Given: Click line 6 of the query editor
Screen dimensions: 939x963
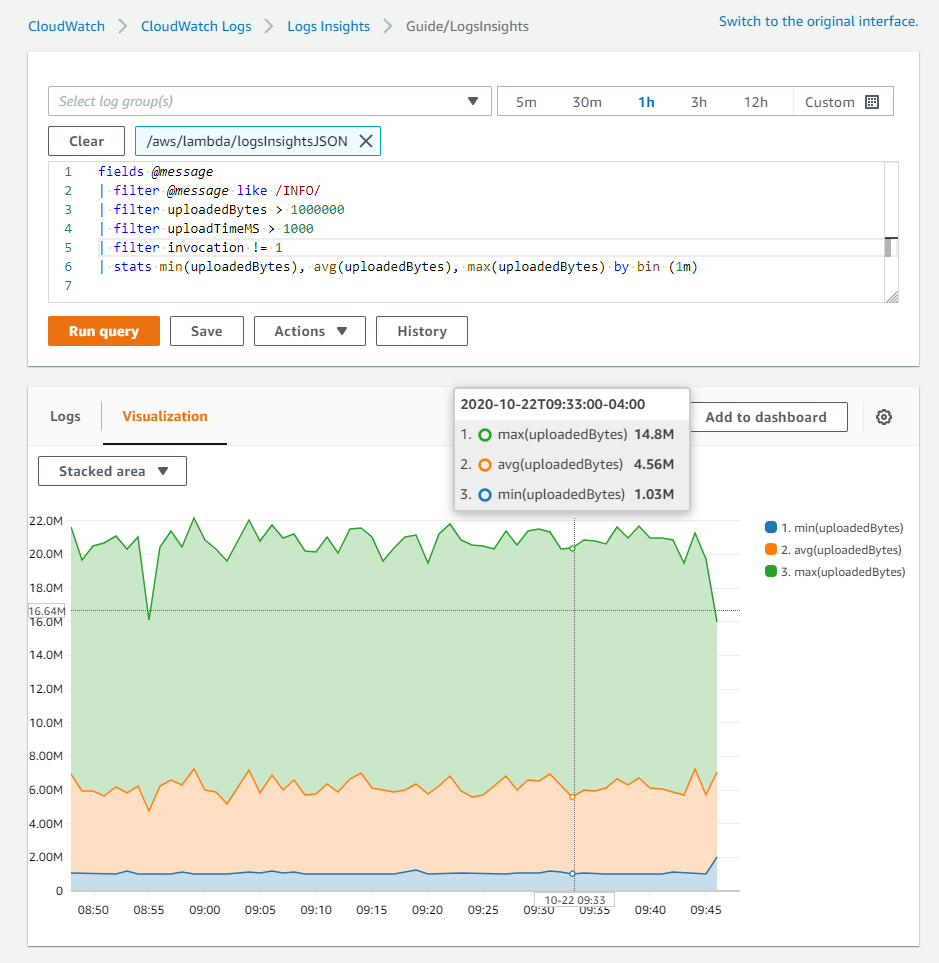Looking at the screenshot, I should (400, 266).
